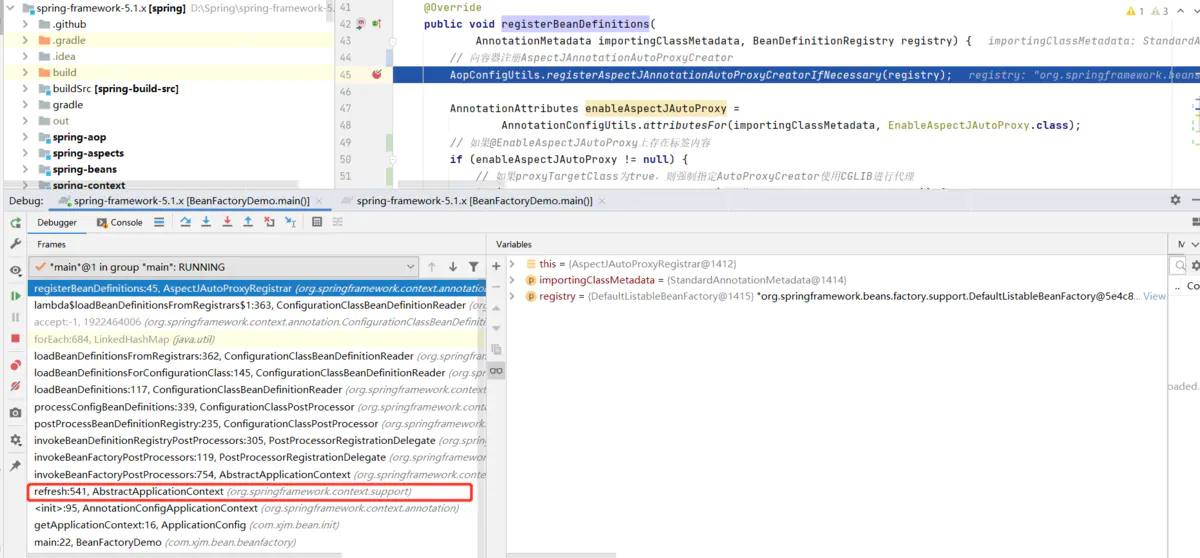Expand the spring-aop module in project tree
1200x558 pixels.
25,137
